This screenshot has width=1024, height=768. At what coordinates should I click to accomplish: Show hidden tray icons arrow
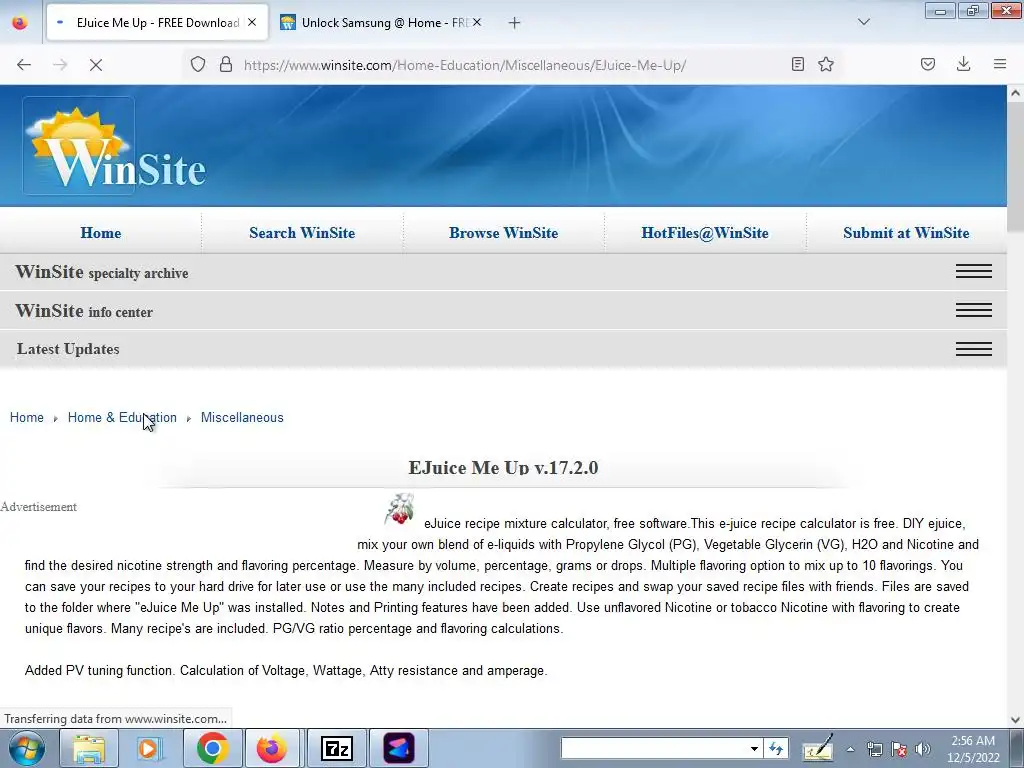pos(850,749)
